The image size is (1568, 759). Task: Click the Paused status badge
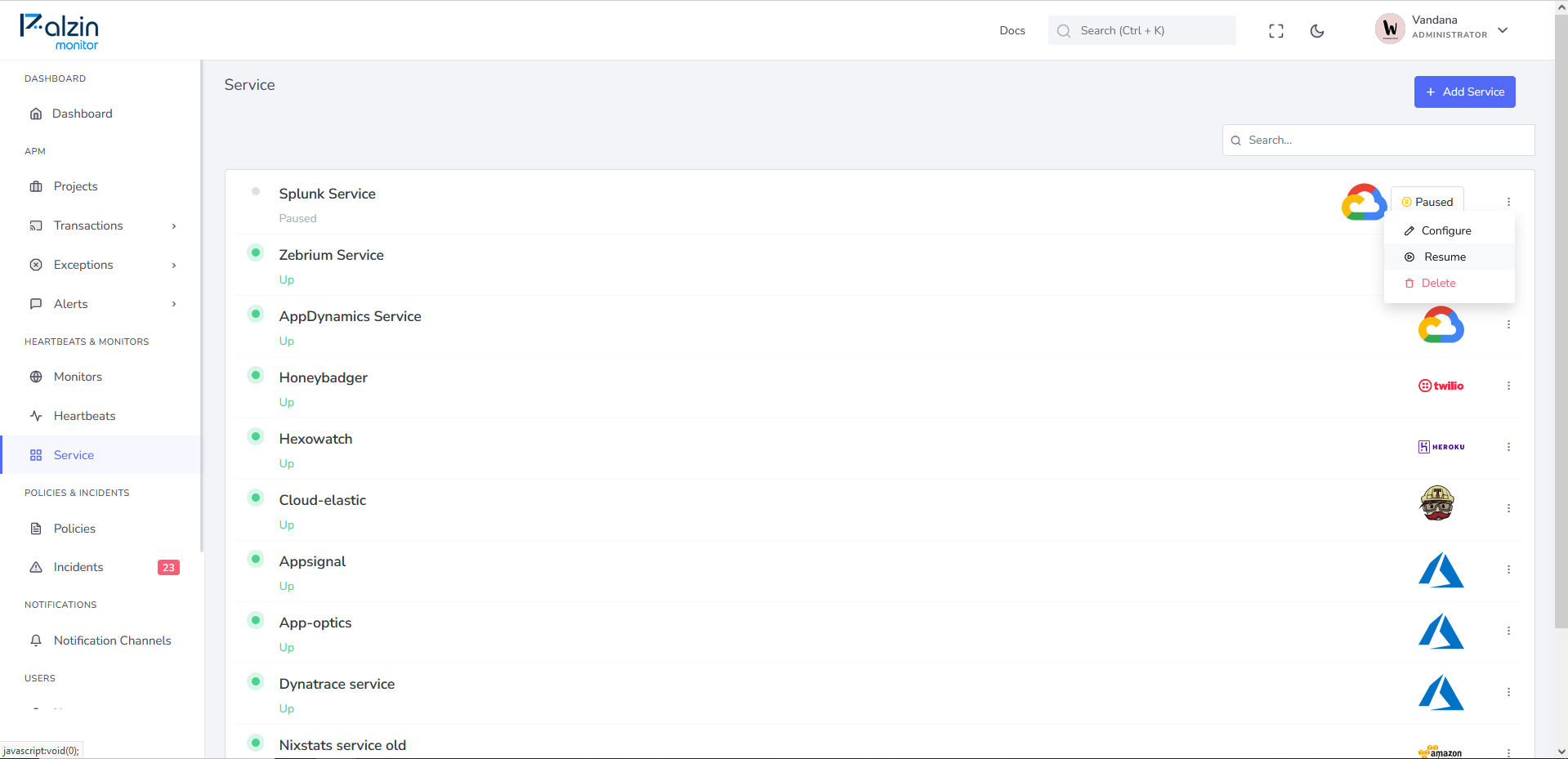pos(1427,202)
